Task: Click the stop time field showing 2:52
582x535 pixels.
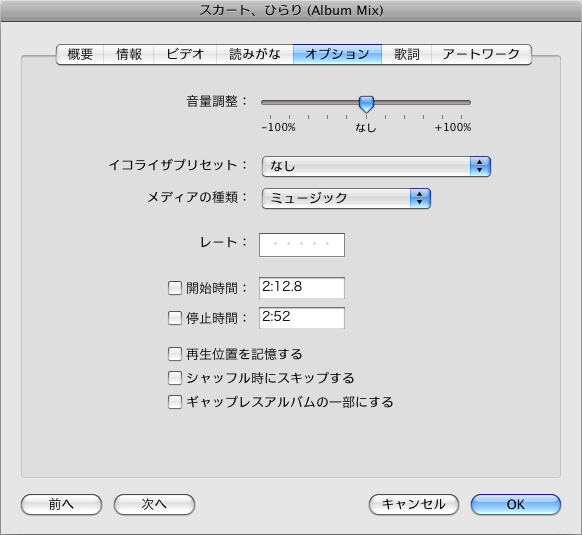Action: pos(302,318)
